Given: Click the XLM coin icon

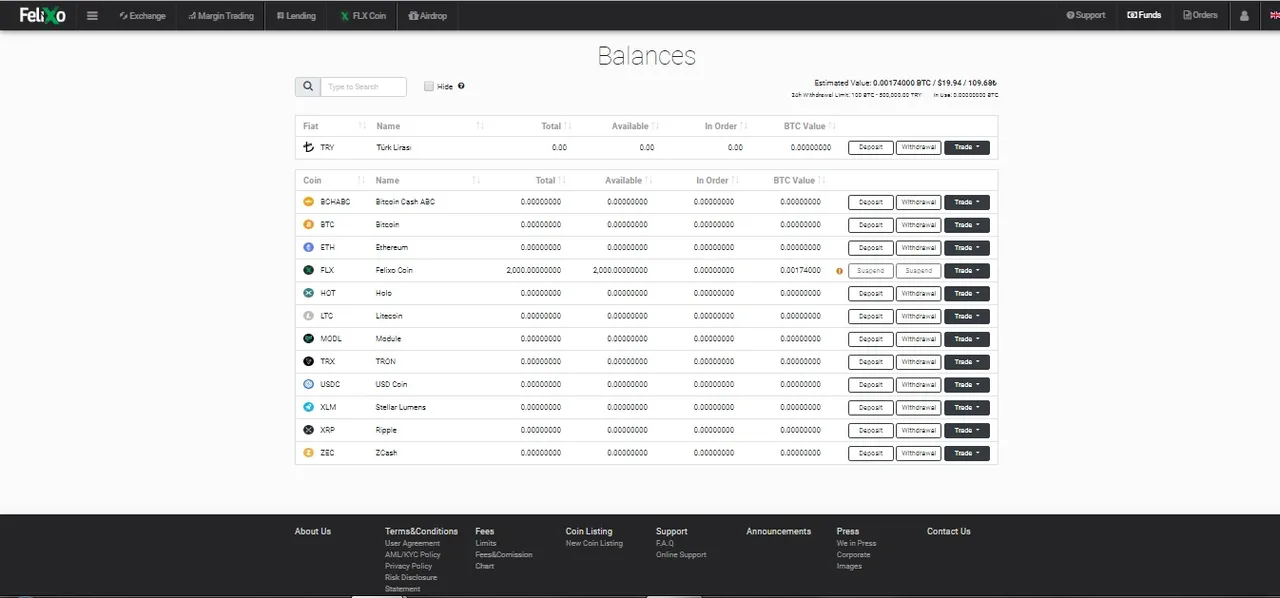Looking at the screenshot, I should (308, 407).
